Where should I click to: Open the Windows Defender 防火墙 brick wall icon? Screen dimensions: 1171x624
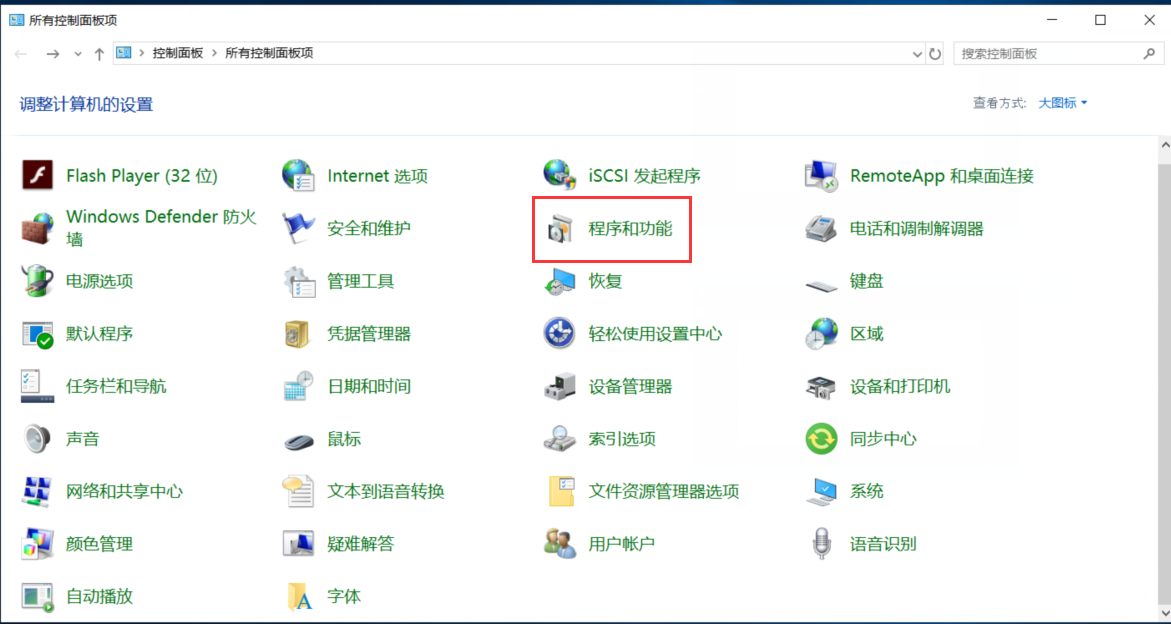(x=37, y=228)
